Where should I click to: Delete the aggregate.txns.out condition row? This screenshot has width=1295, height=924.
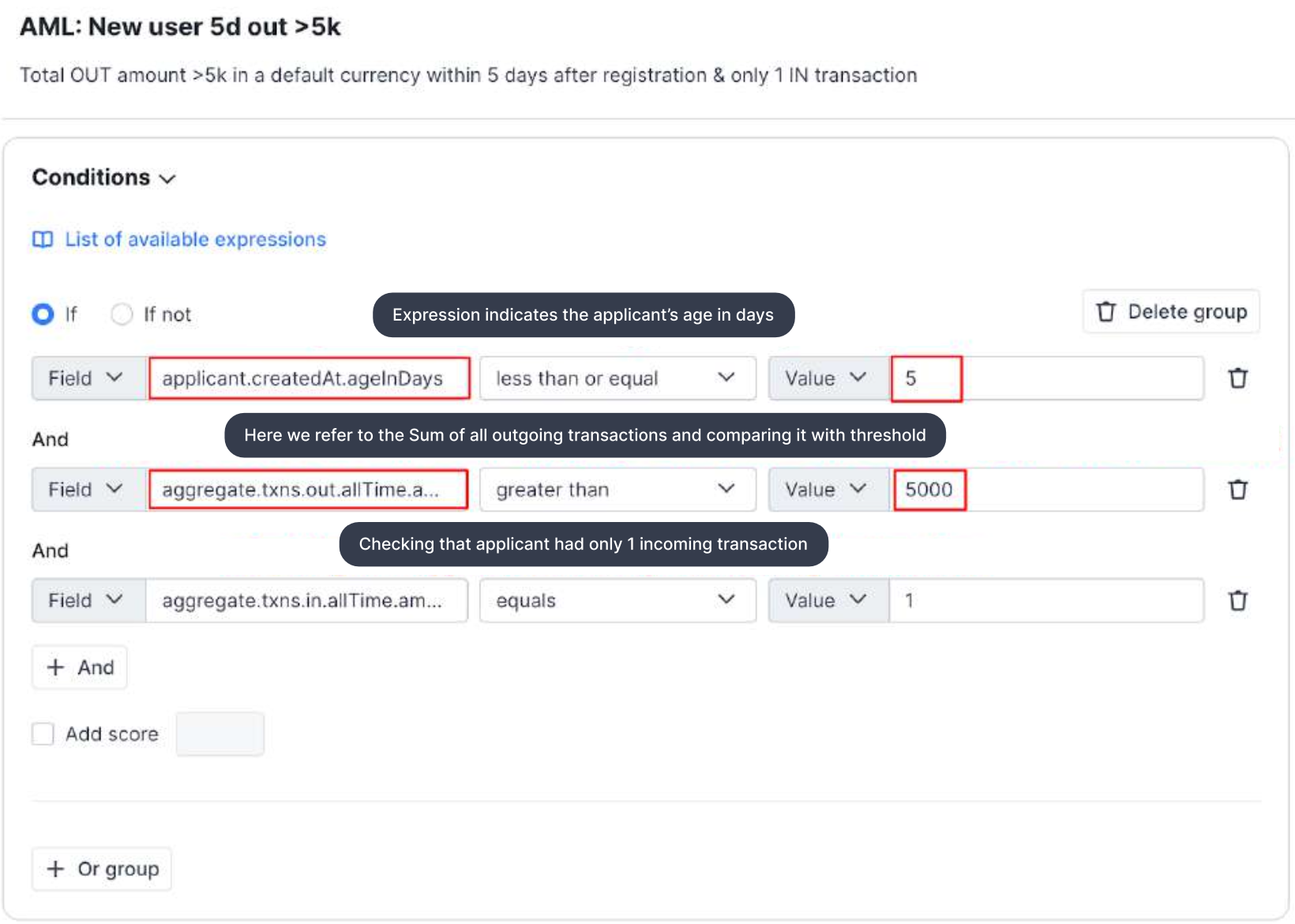(x=1237, y=490)
